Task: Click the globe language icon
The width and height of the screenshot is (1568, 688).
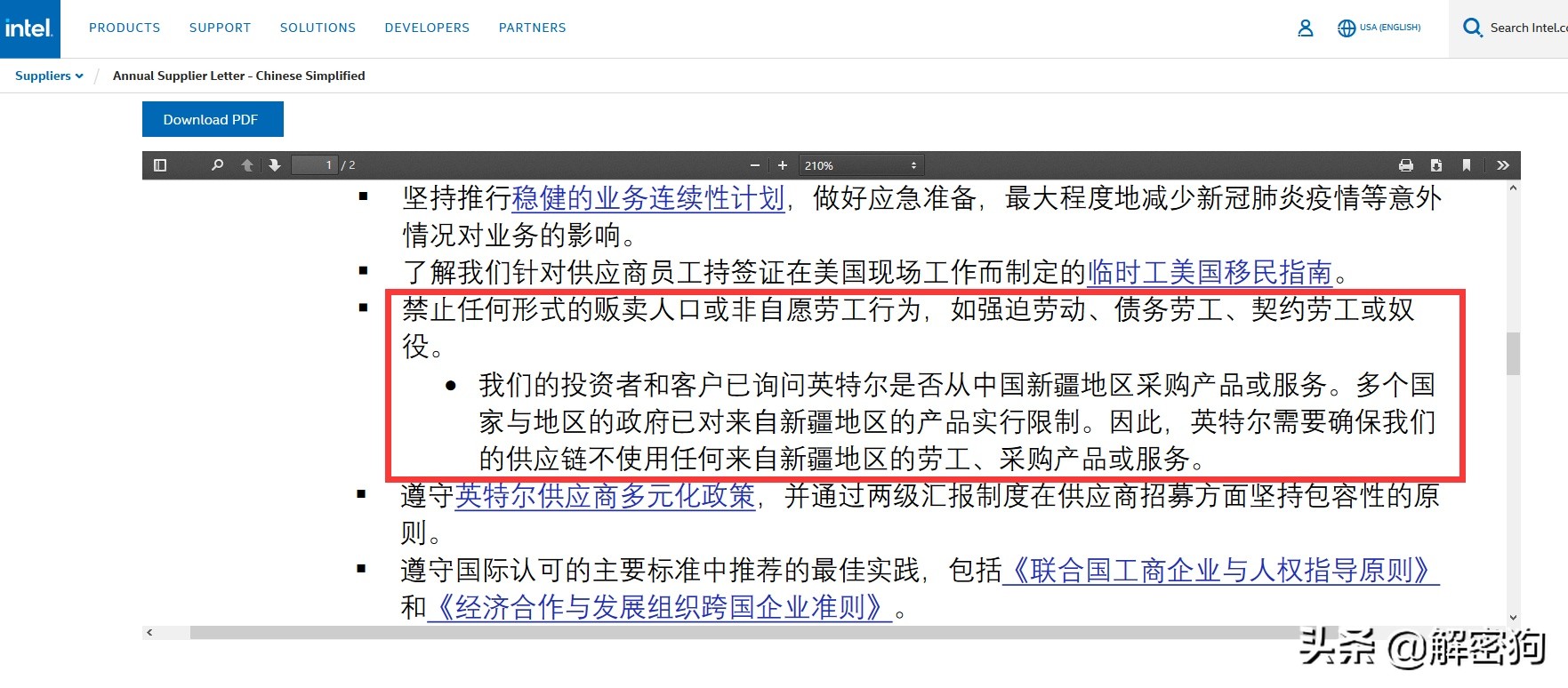Action: click(1347, 28)
